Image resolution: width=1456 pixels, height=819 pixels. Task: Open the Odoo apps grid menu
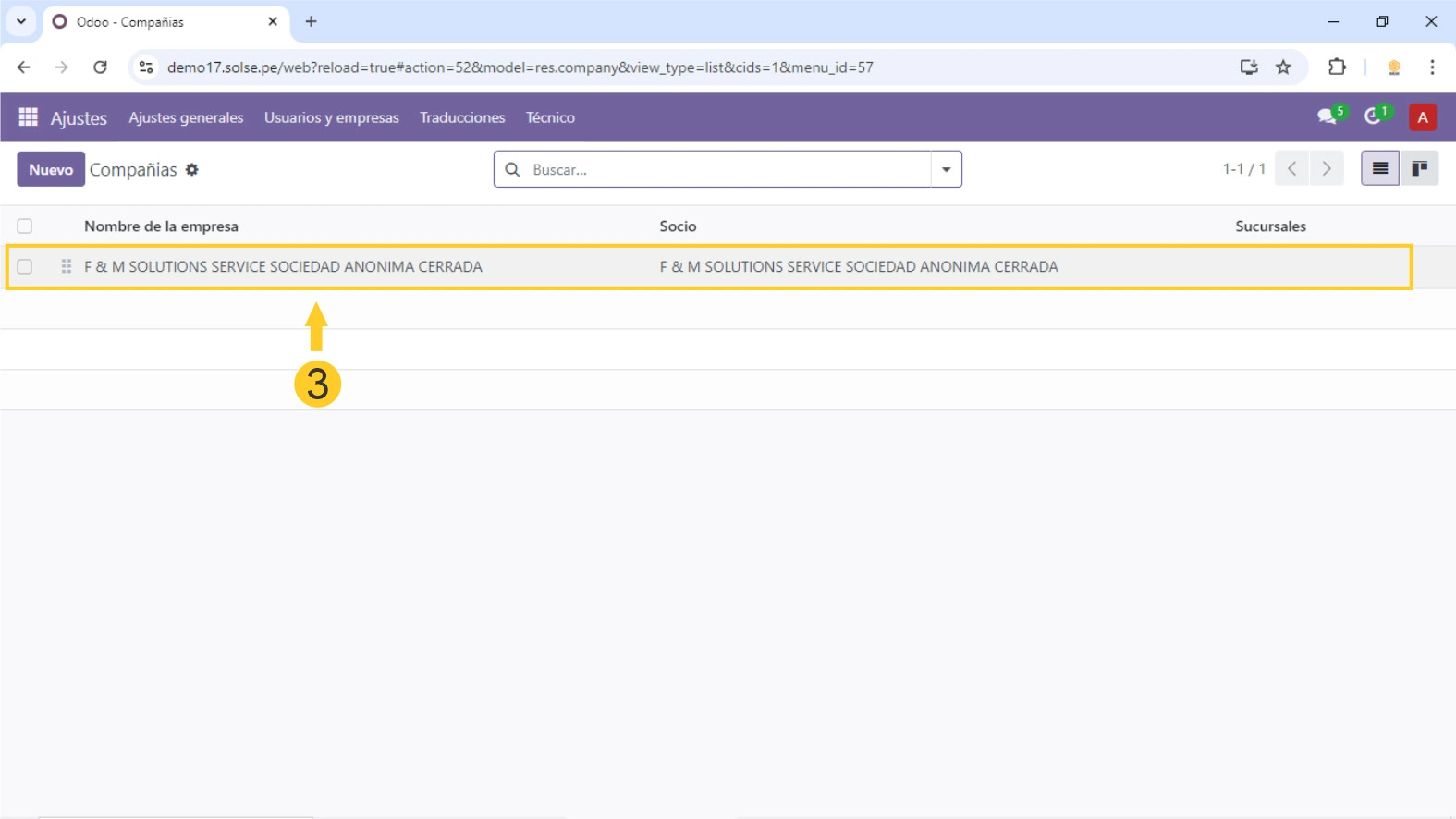pos(28,117)
